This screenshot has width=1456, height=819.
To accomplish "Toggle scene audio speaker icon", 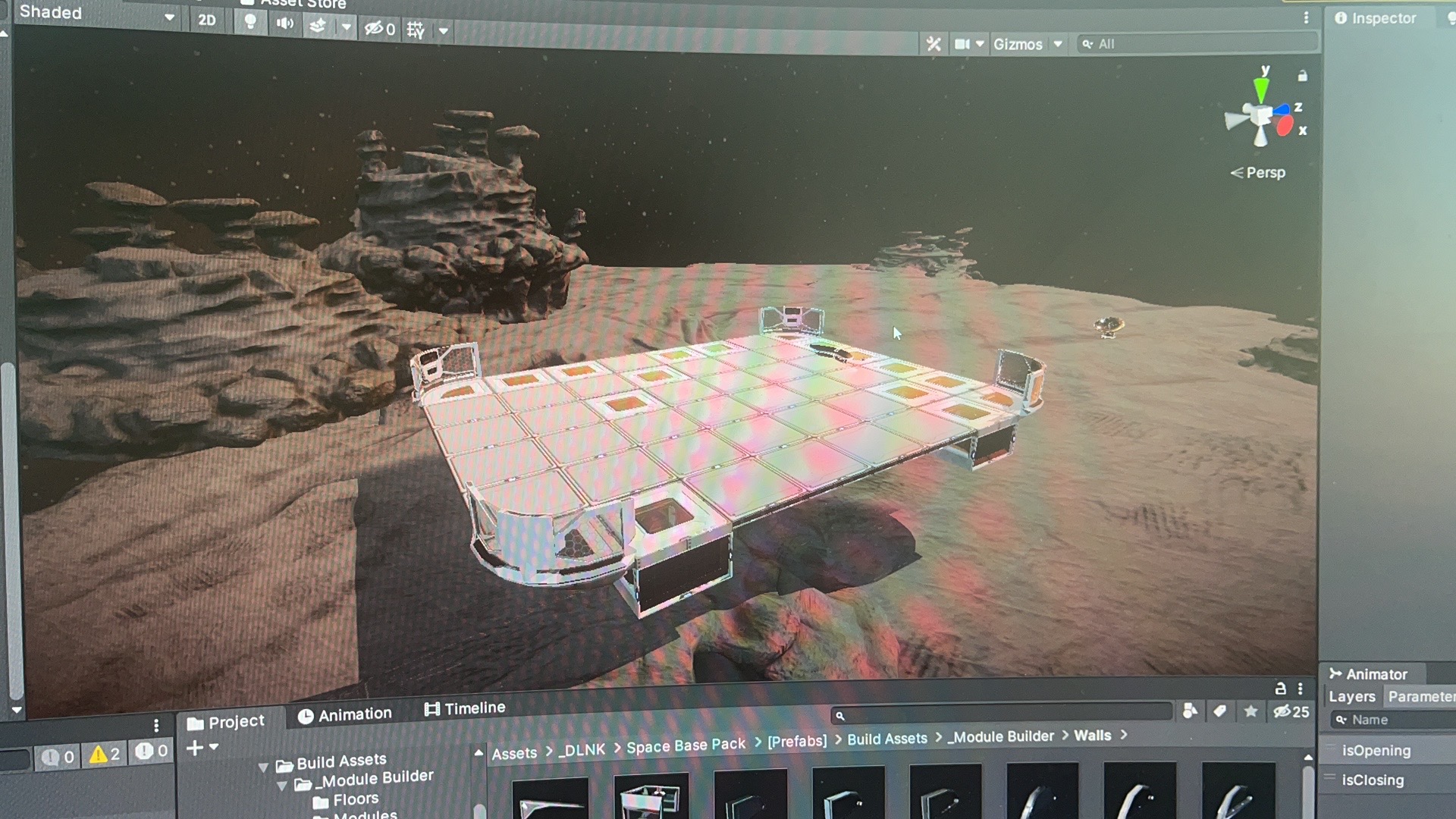I will [x=284, y=24].
